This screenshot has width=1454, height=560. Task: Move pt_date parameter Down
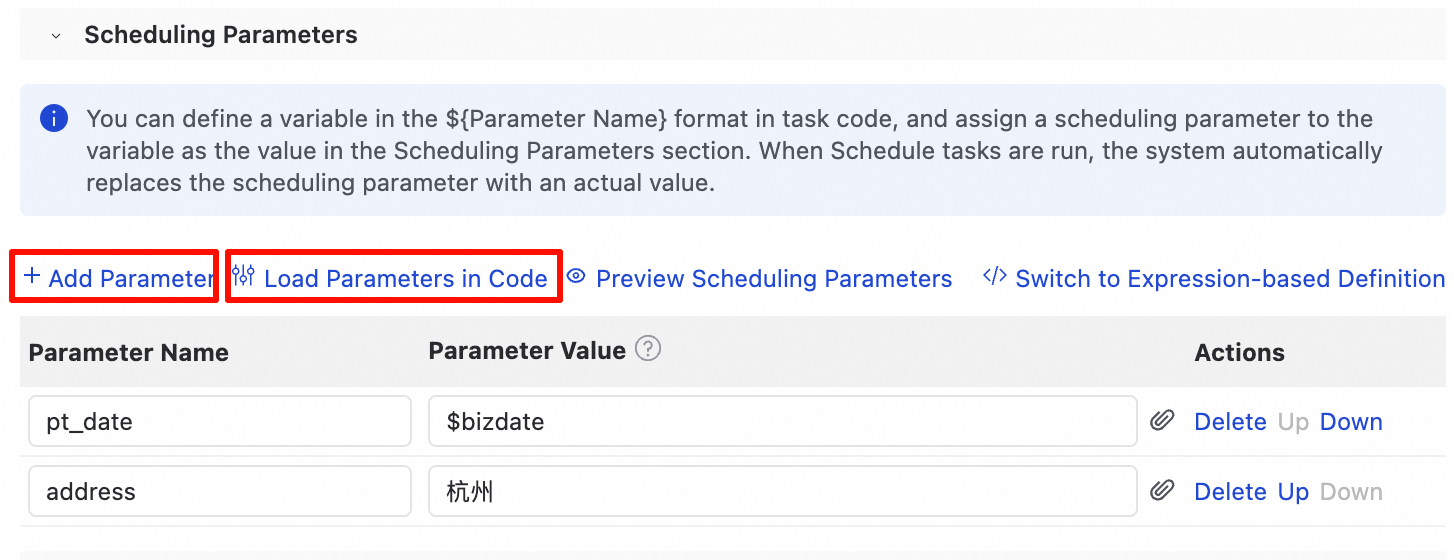(1351, 422)
